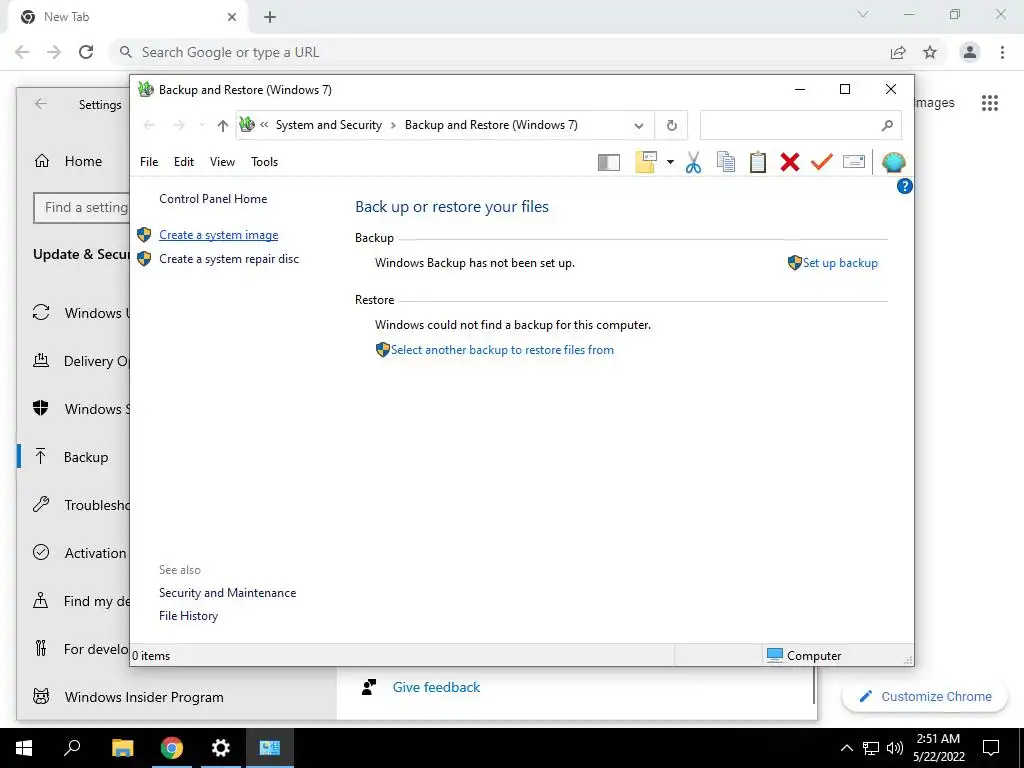Viewport: 1024px width, 768px height.
Task: Open File History link
Action: click(x=188, y=616)
